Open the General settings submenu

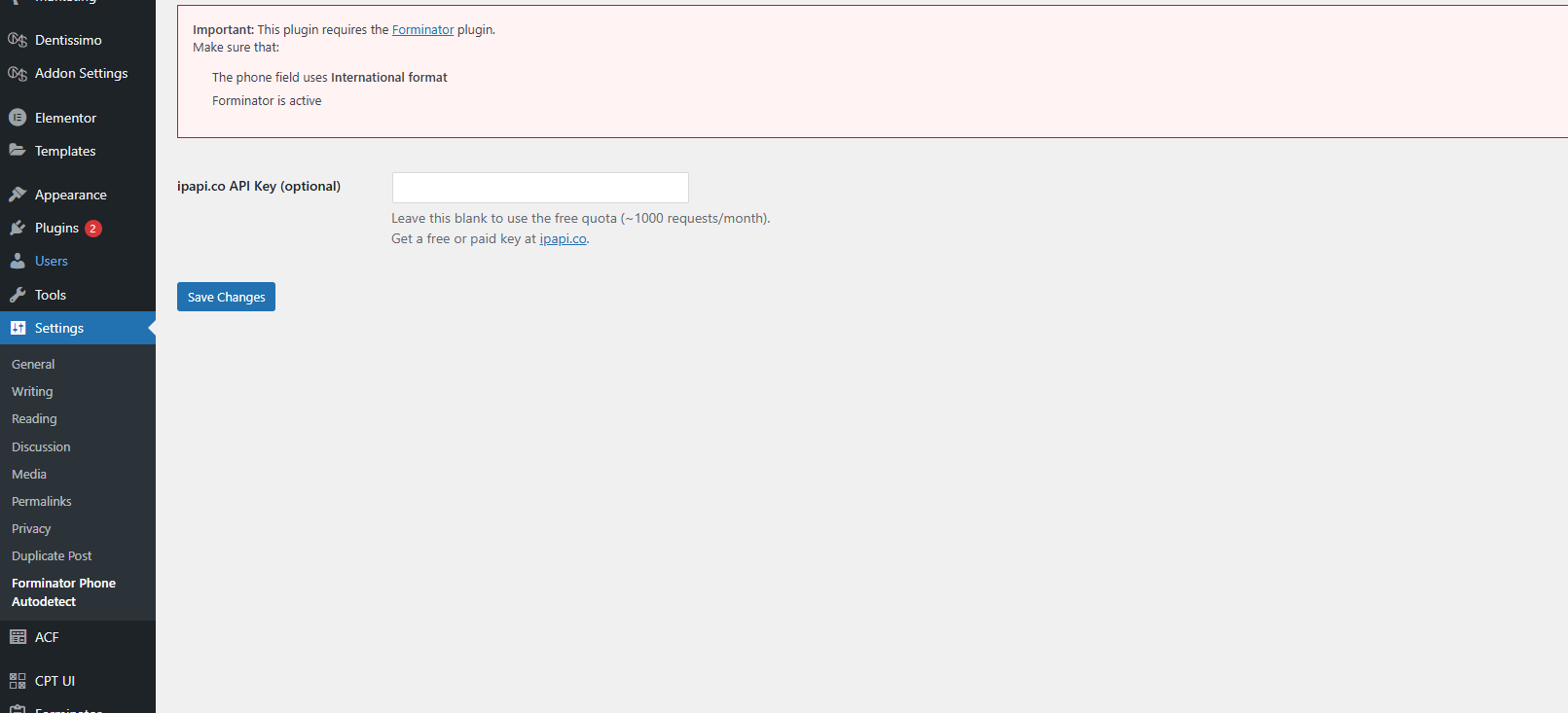33,364
